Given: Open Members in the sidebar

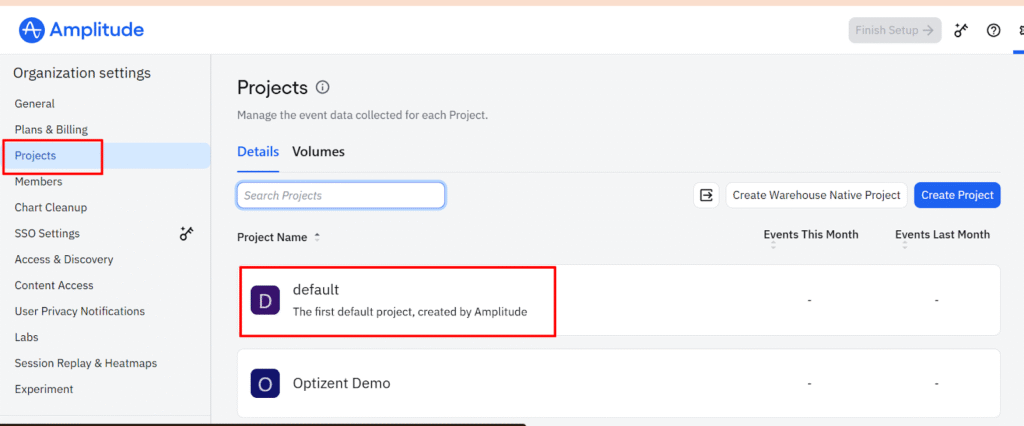Looking at the screenshot, I should click(x=39, y=182).
